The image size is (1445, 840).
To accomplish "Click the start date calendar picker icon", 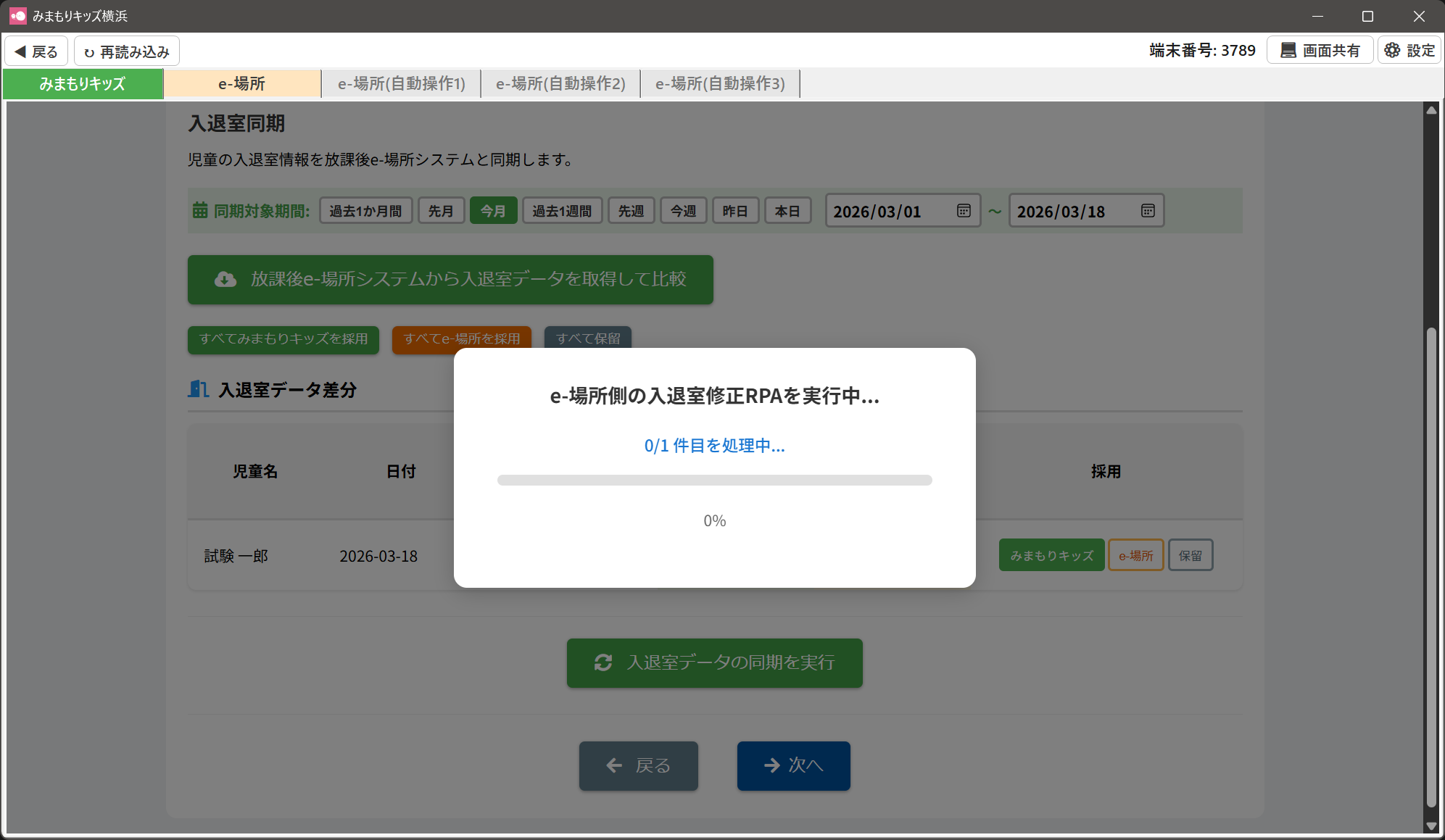I will (964, 211).
